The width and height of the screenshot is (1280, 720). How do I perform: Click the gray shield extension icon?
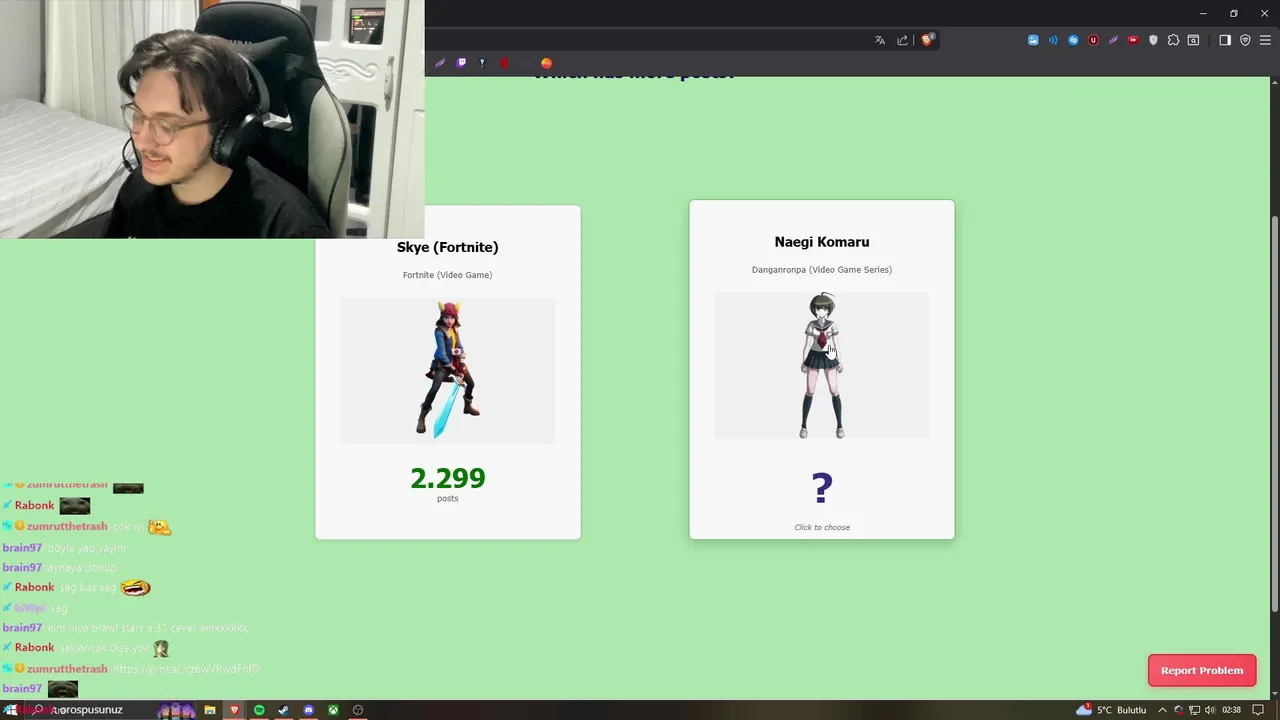(1153, 40)
